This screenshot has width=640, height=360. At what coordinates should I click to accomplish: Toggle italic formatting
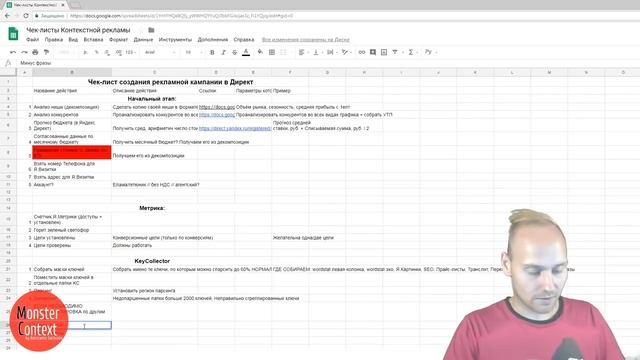(x=223, y=52)
